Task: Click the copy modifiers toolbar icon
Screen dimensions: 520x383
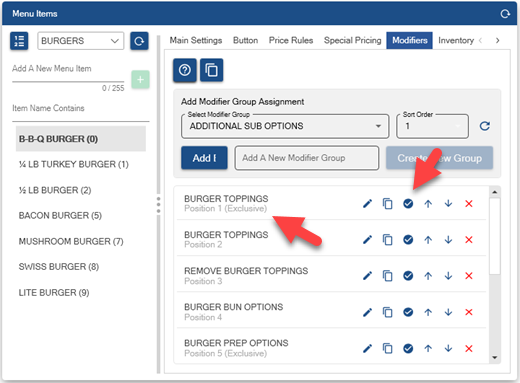Action: pos(211,70)
